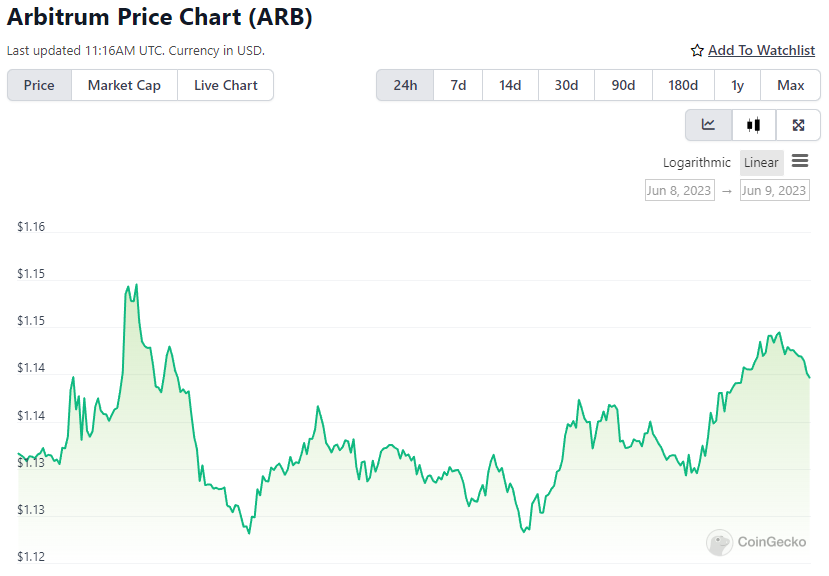Select the 24h time range
829x576 pixels.
coord(405,85)
